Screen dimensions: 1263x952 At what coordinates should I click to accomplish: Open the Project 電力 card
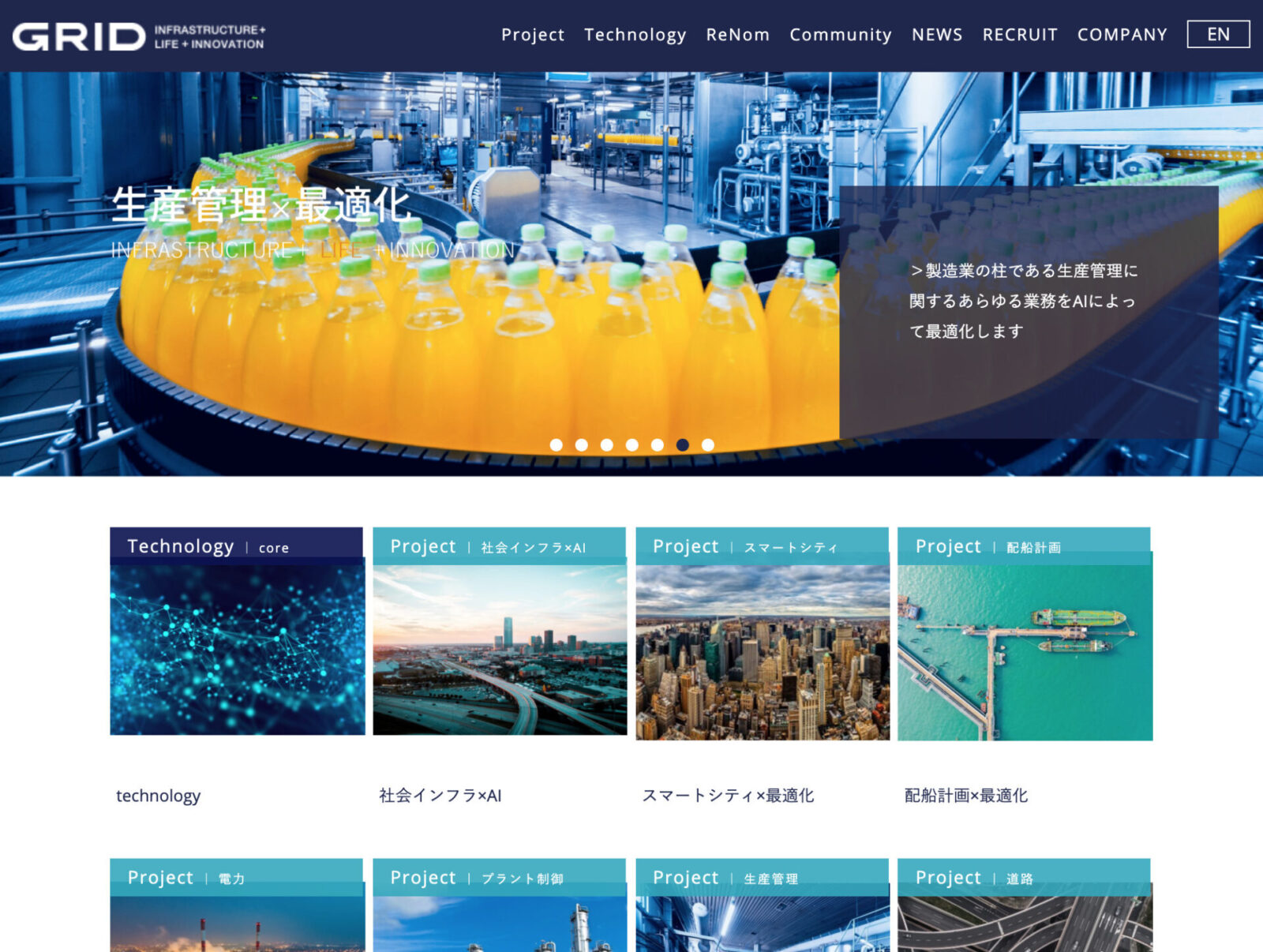point(237,908)
